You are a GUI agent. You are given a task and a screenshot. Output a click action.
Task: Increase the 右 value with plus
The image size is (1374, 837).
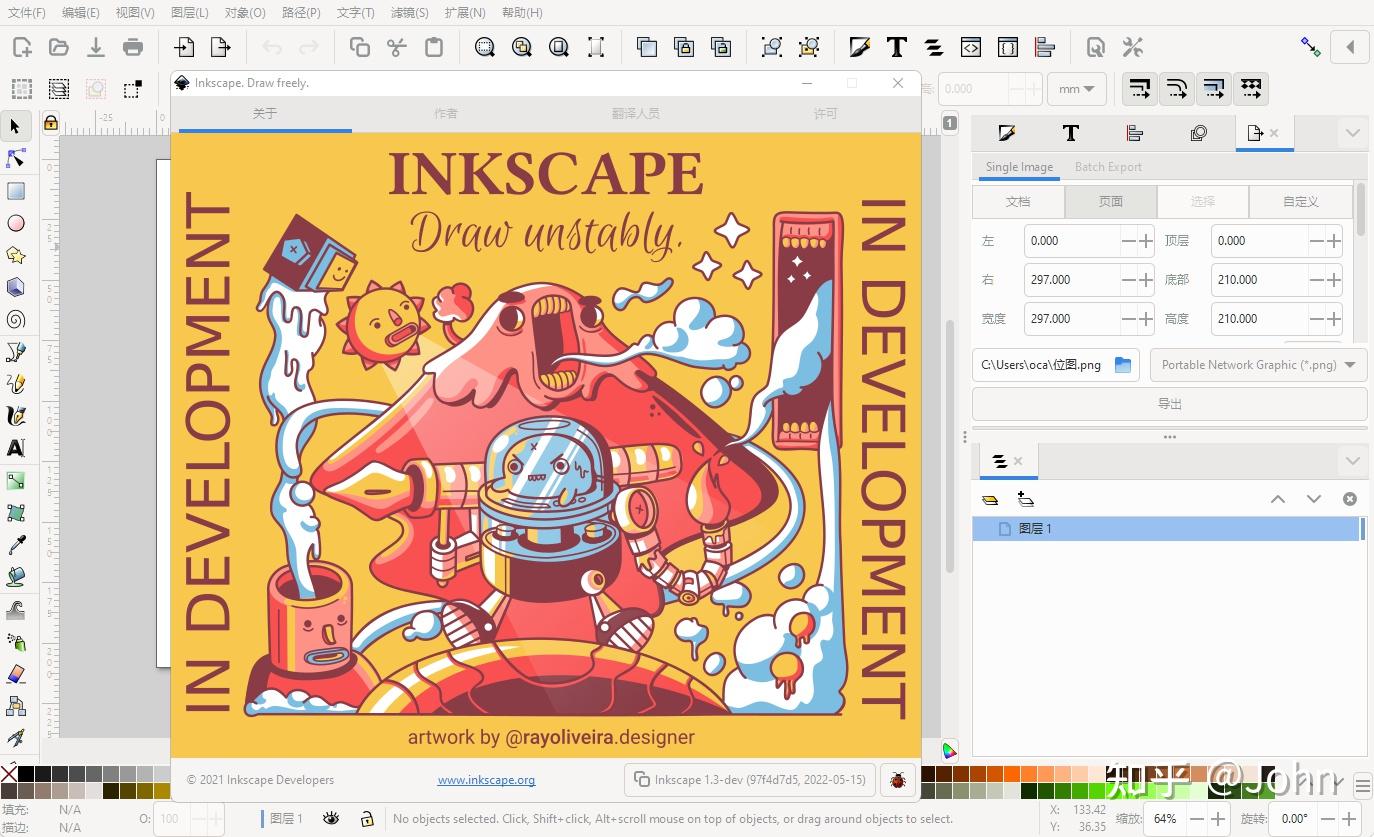tap(1146, 280)
